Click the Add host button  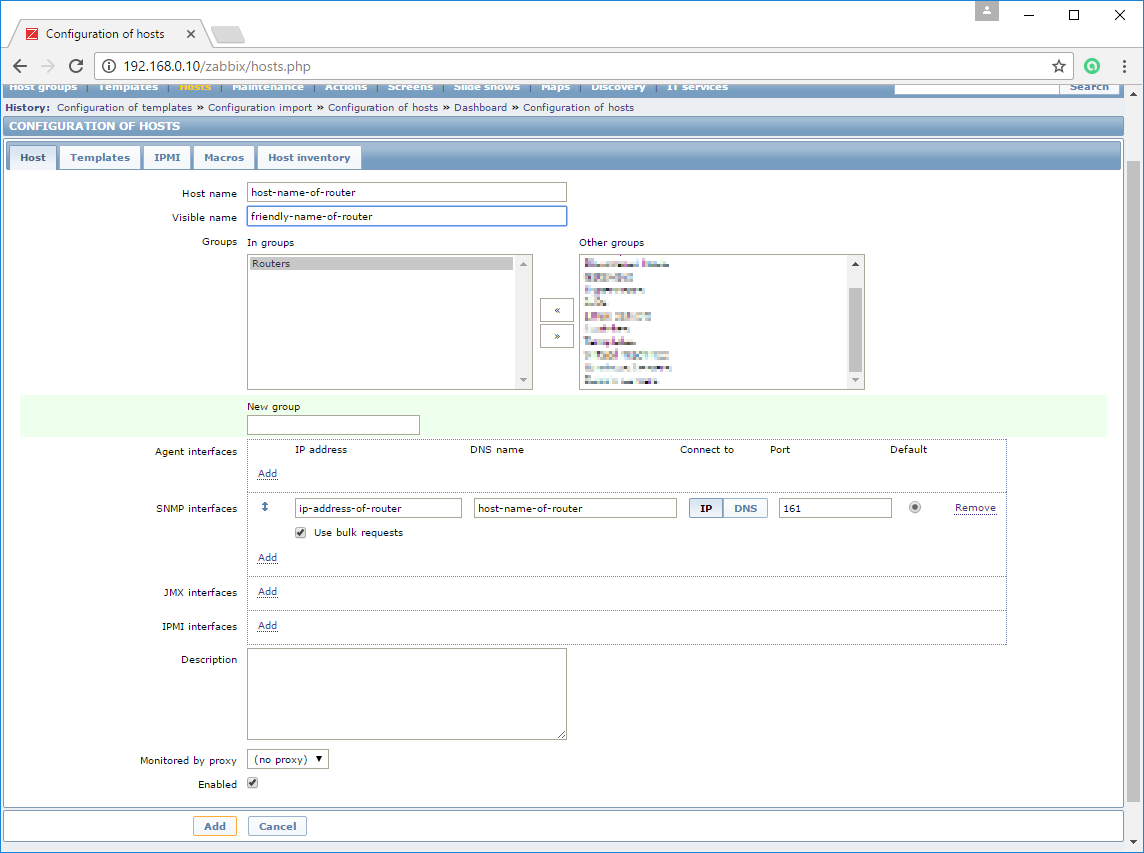coord(214,826)
